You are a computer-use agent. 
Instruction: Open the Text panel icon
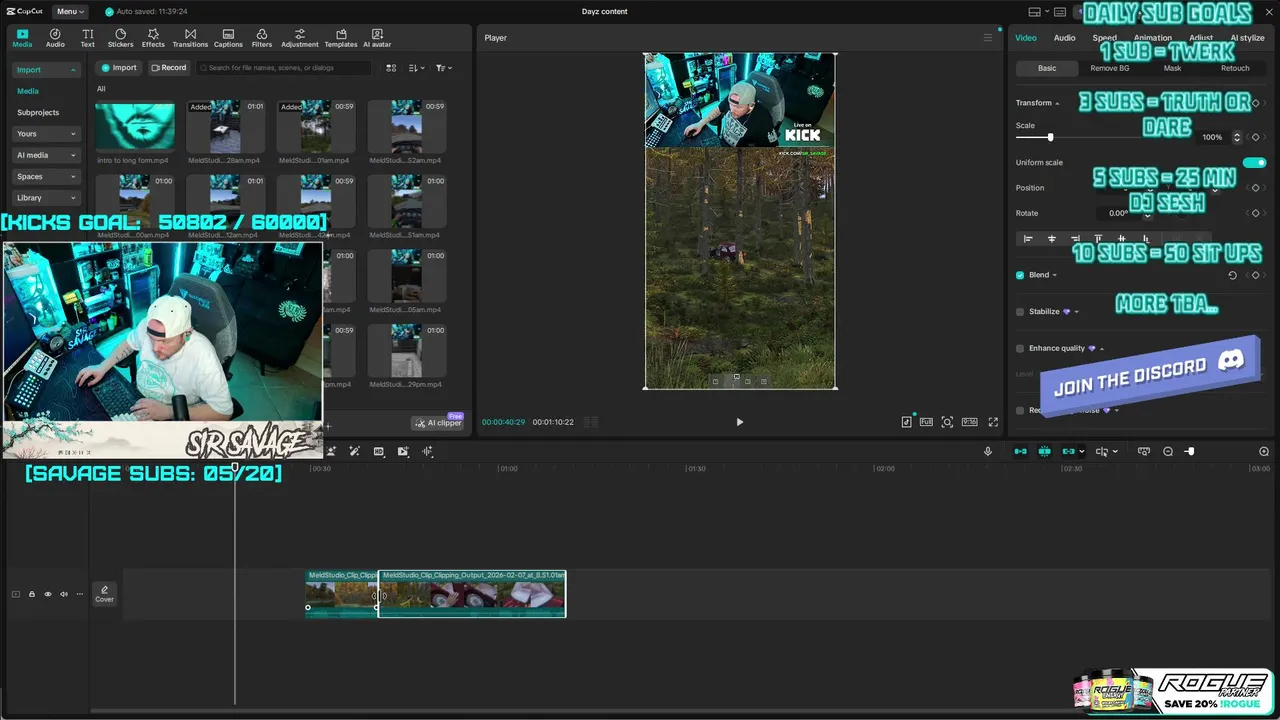(88, 38)
